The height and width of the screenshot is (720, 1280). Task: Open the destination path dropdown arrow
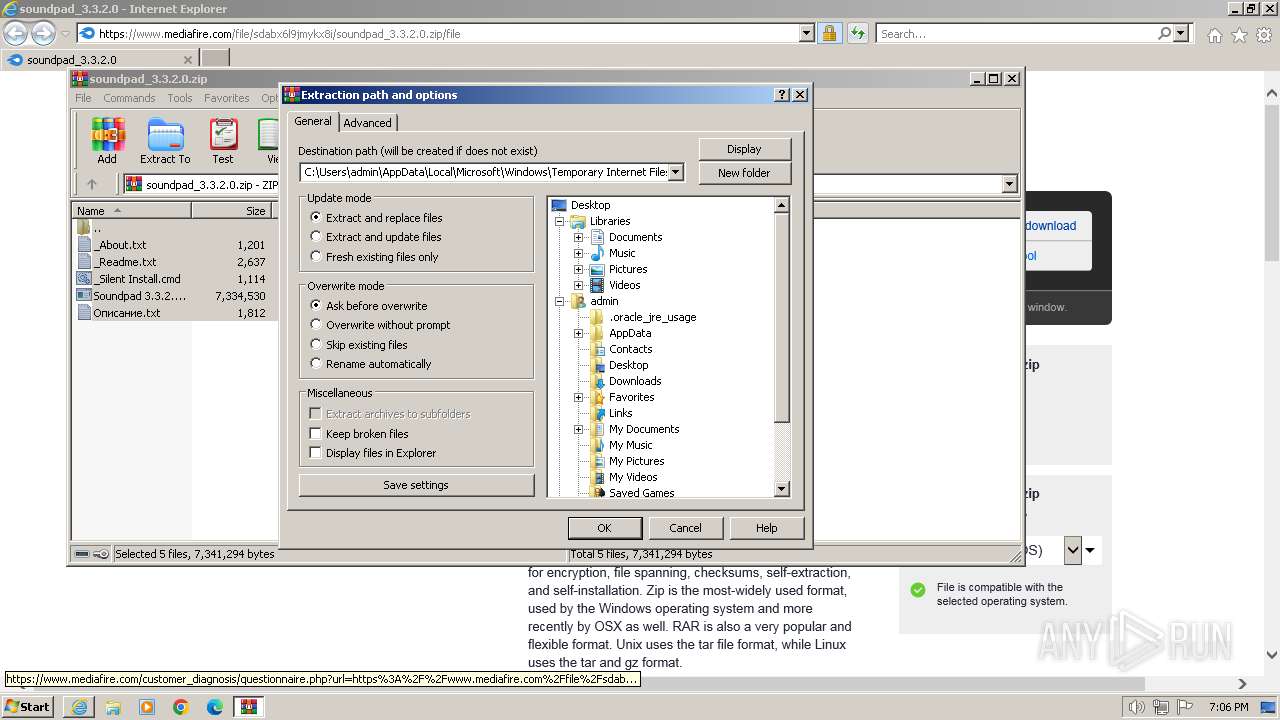(x=676, y=172)
